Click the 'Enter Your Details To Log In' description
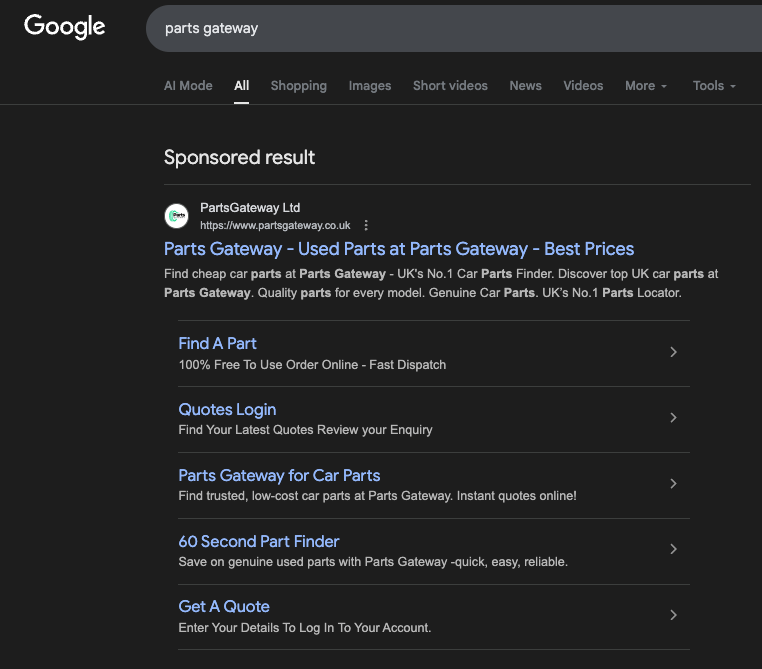The width and height of the screenshot is (762, 669). (x=305, y=628)
